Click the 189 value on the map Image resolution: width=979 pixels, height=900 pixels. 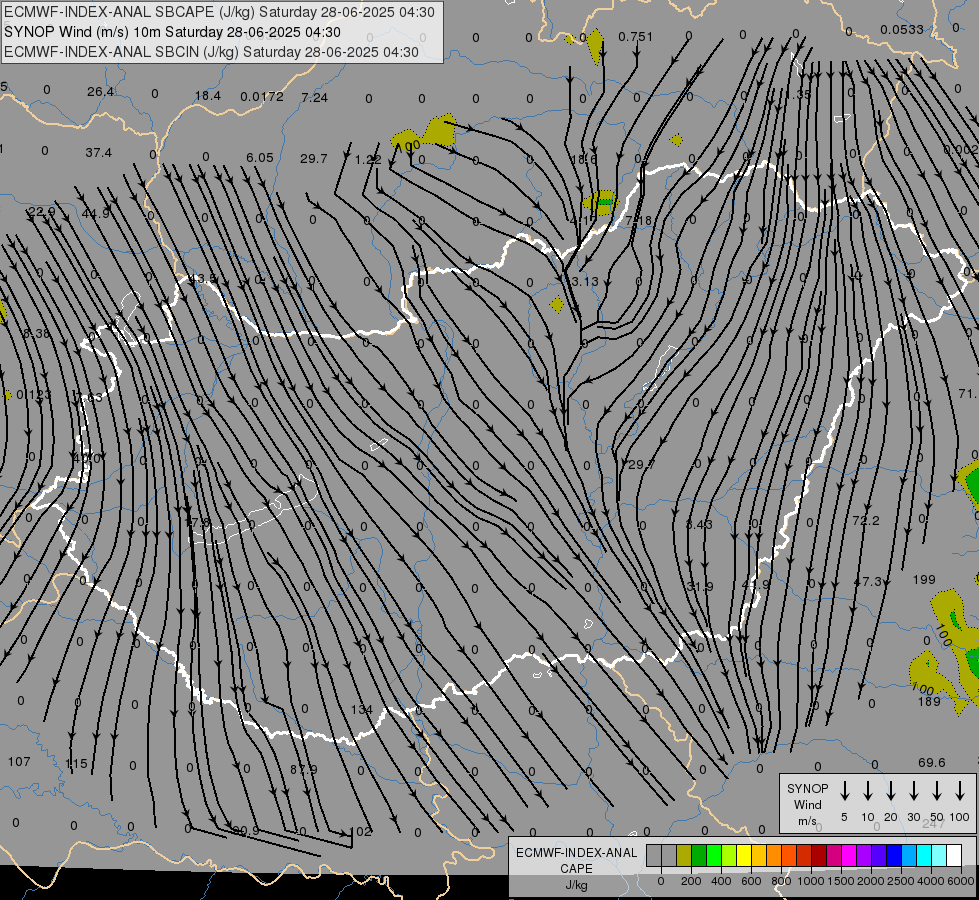coord(929,701)
